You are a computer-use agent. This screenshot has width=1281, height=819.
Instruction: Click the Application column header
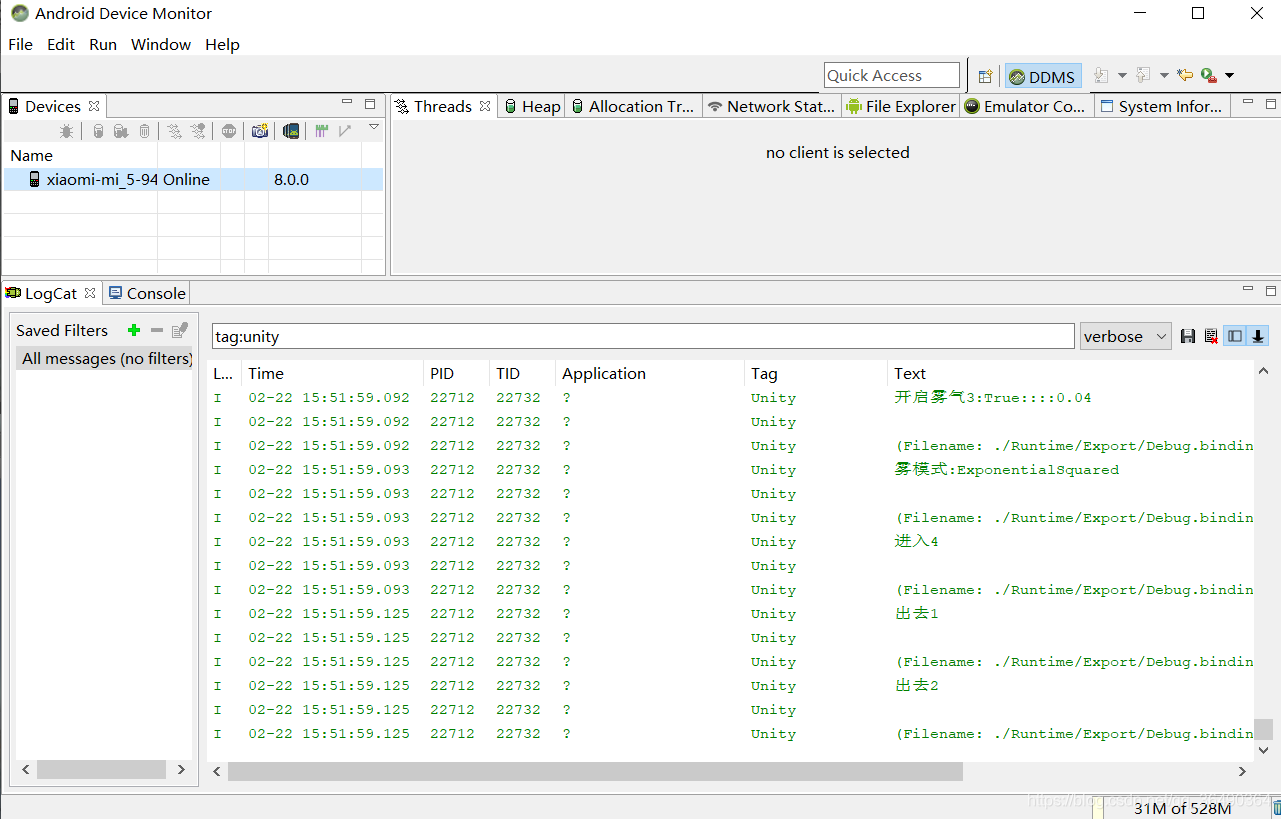pos(649,374)
